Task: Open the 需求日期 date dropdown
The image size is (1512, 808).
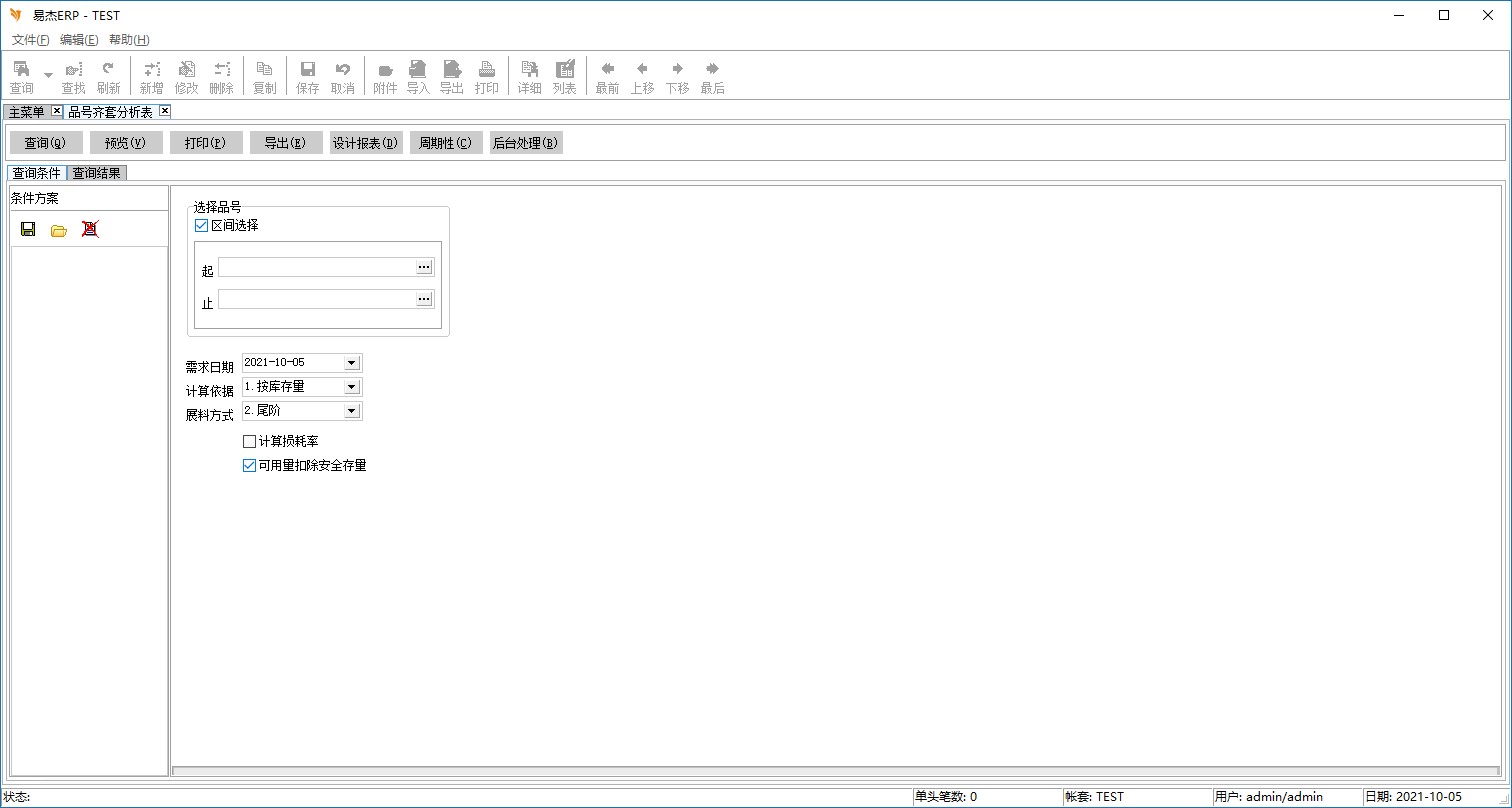Action: (x=351, y=363)
